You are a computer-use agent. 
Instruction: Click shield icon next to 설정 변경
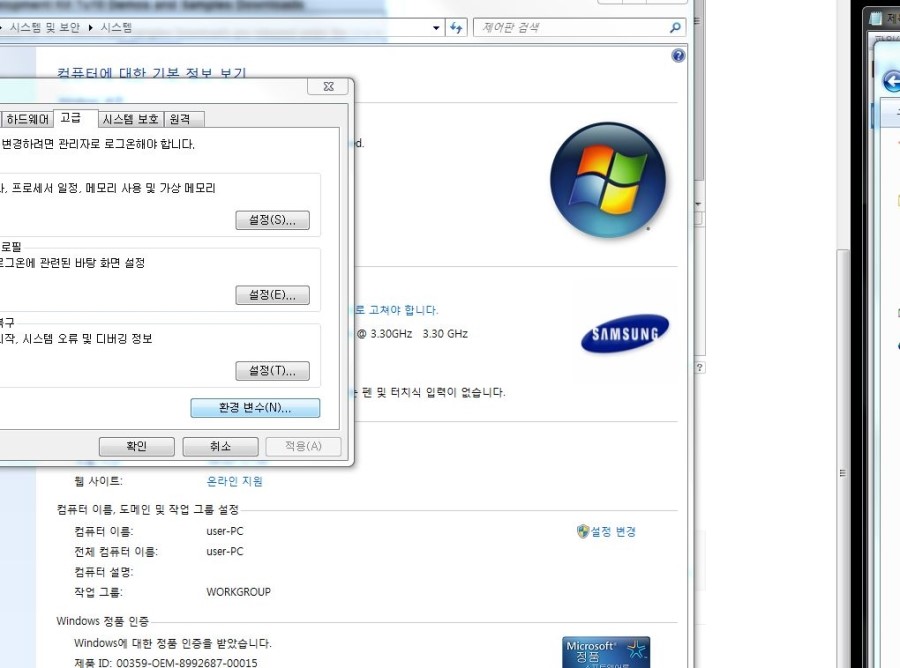(x=583, y=531)
